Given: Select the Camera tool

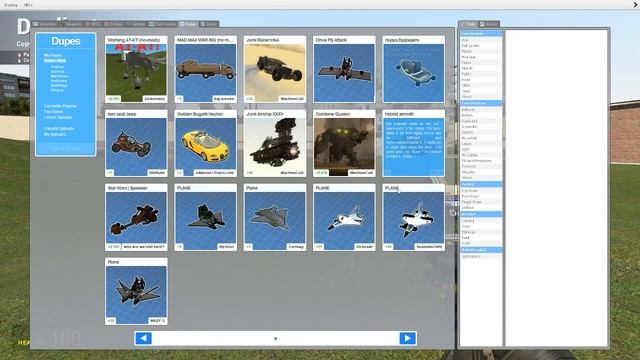Looking at the screenshot, I should click(481, 221).
